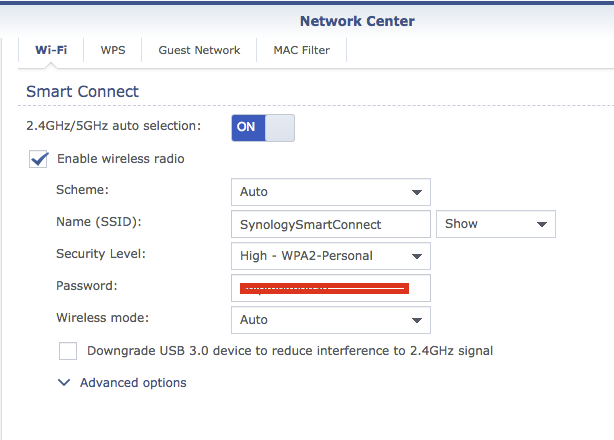Open Security Level dropdown

(330, 256)
